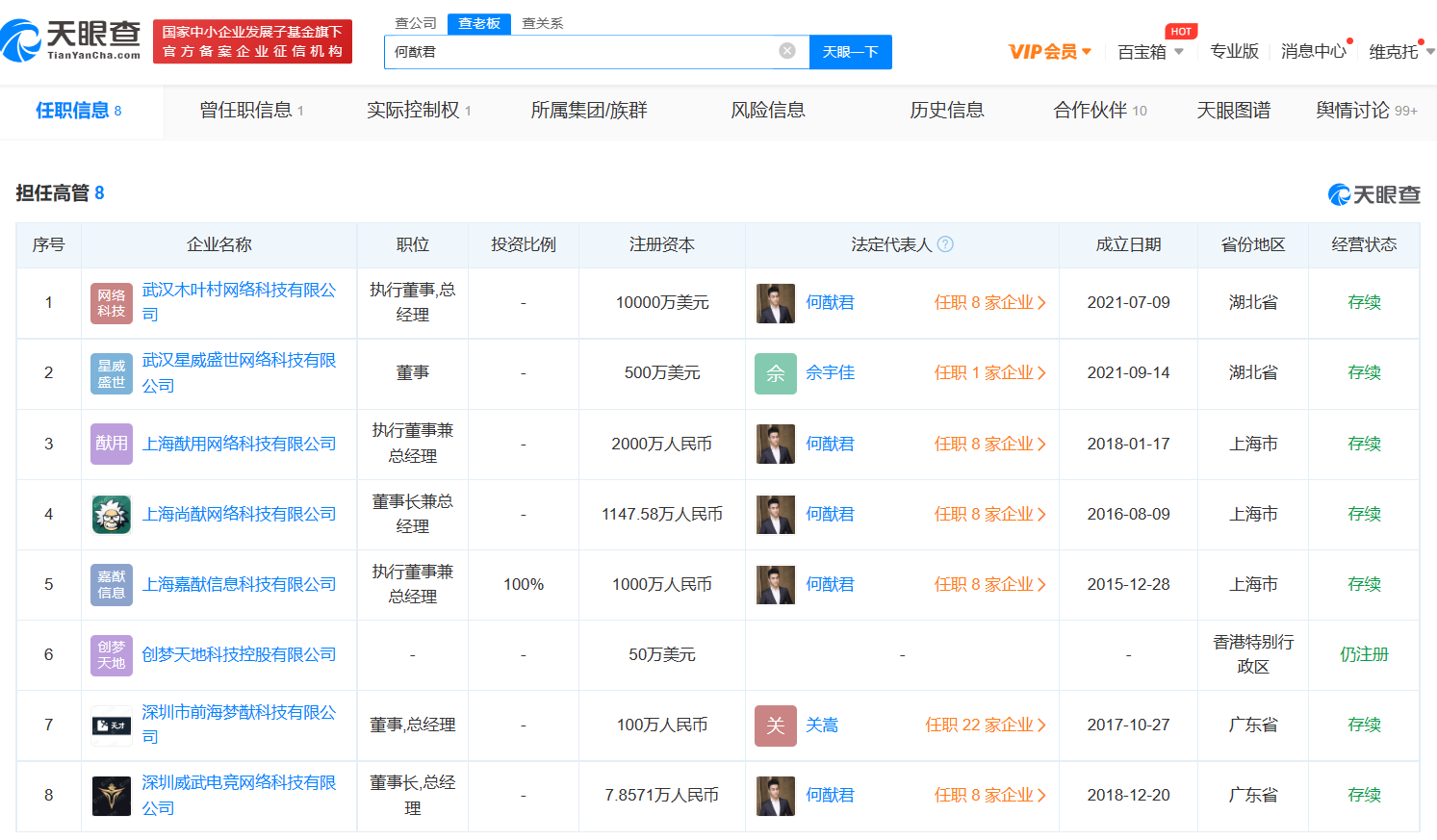
Task: Click the 星威盛世 company logo icon
Action: 112,373
